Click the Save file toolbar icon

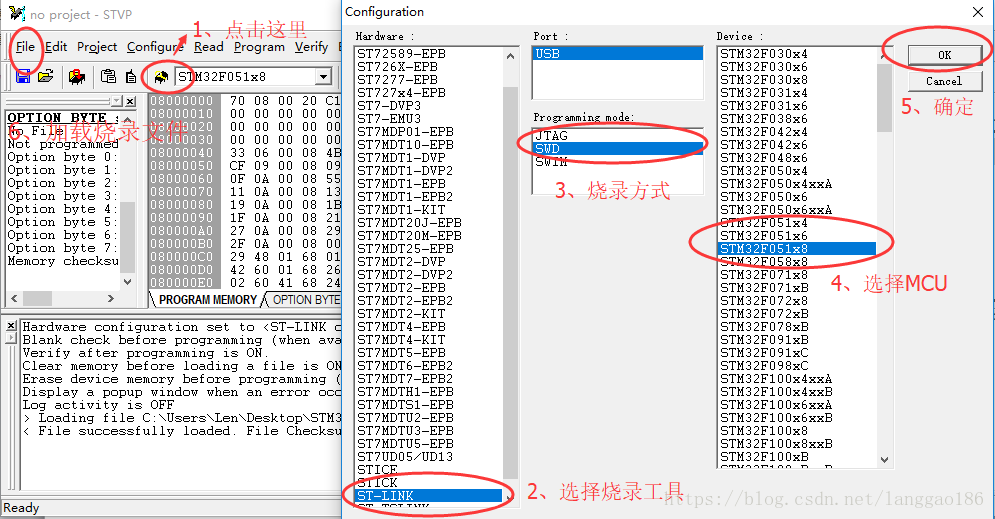point(23,77)
